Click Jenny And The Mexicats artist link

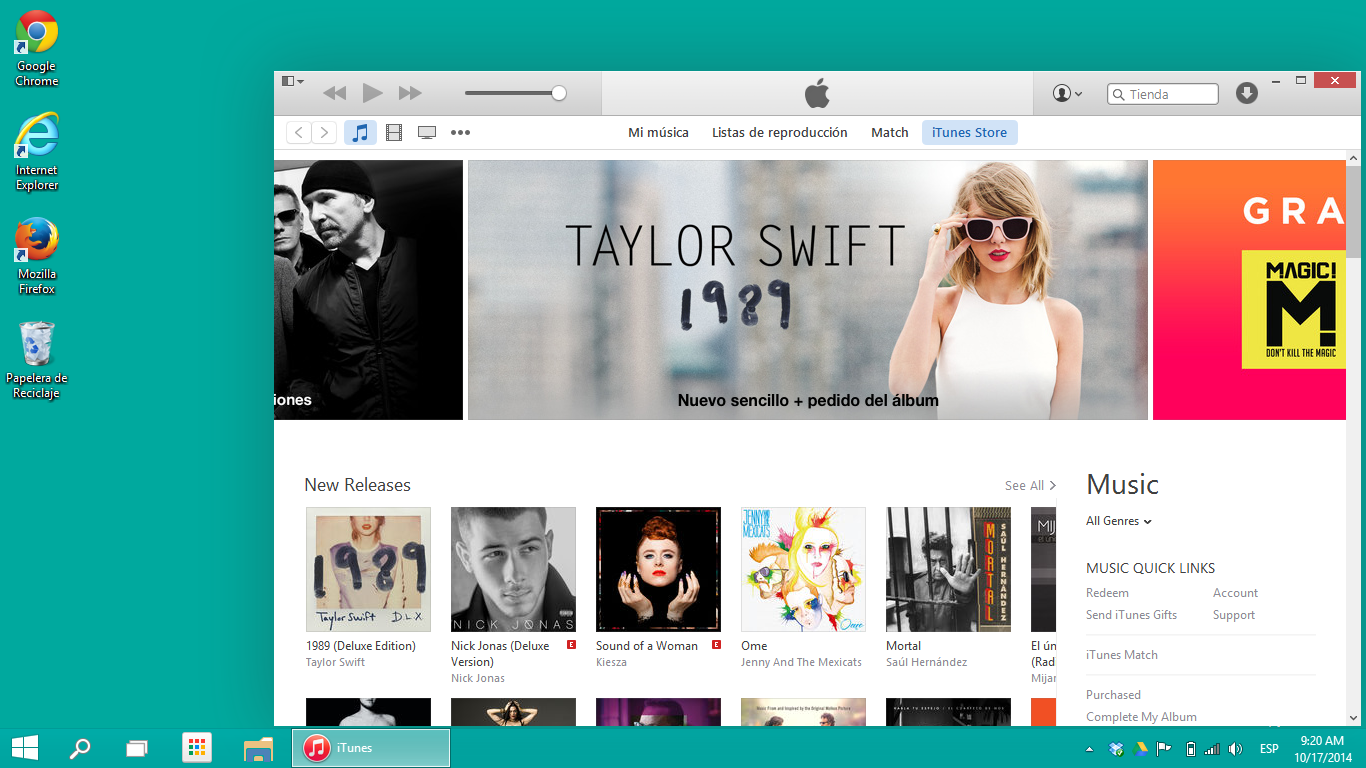click(801, 662)
